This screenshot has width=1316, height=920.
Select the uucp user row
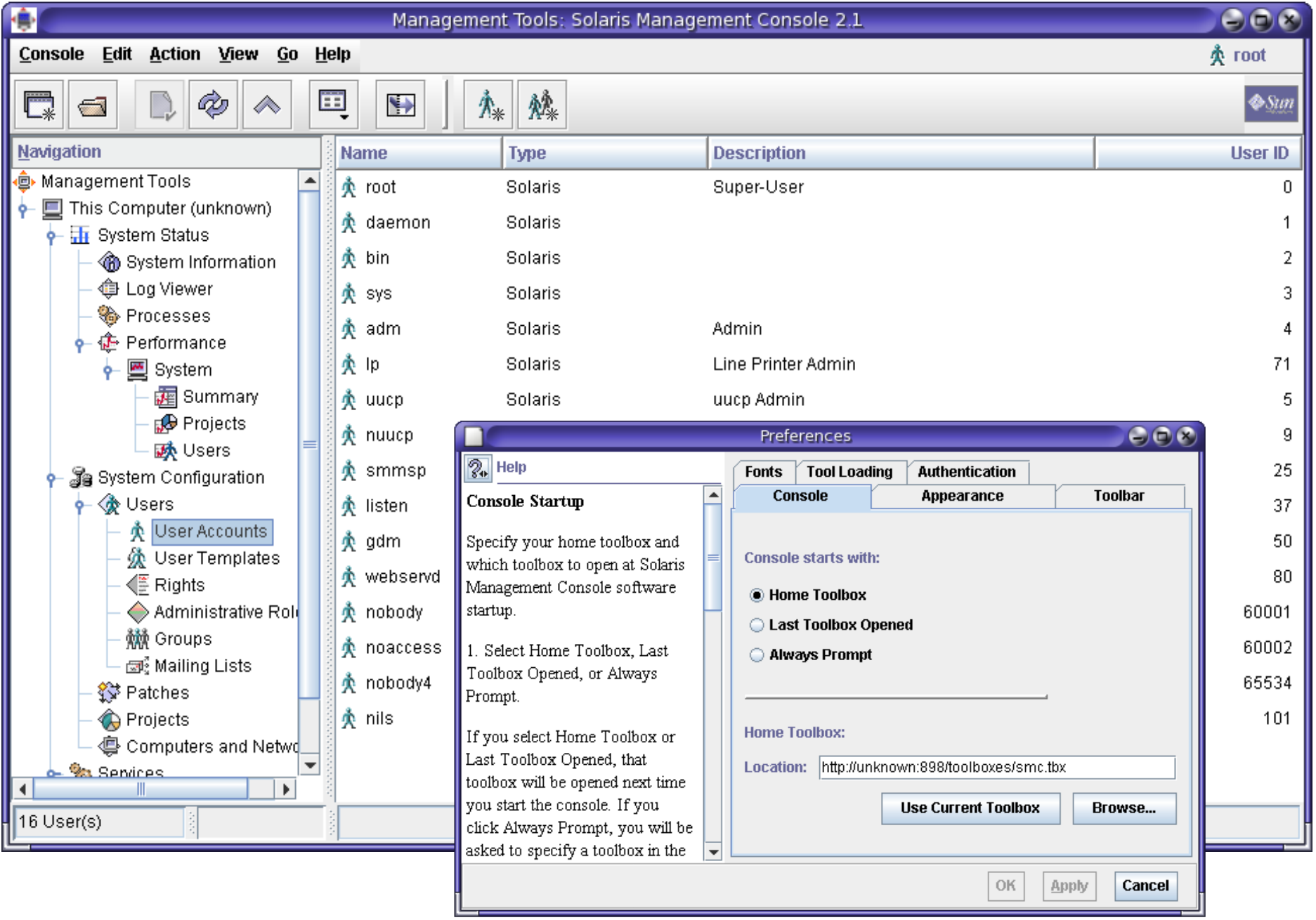817,400
